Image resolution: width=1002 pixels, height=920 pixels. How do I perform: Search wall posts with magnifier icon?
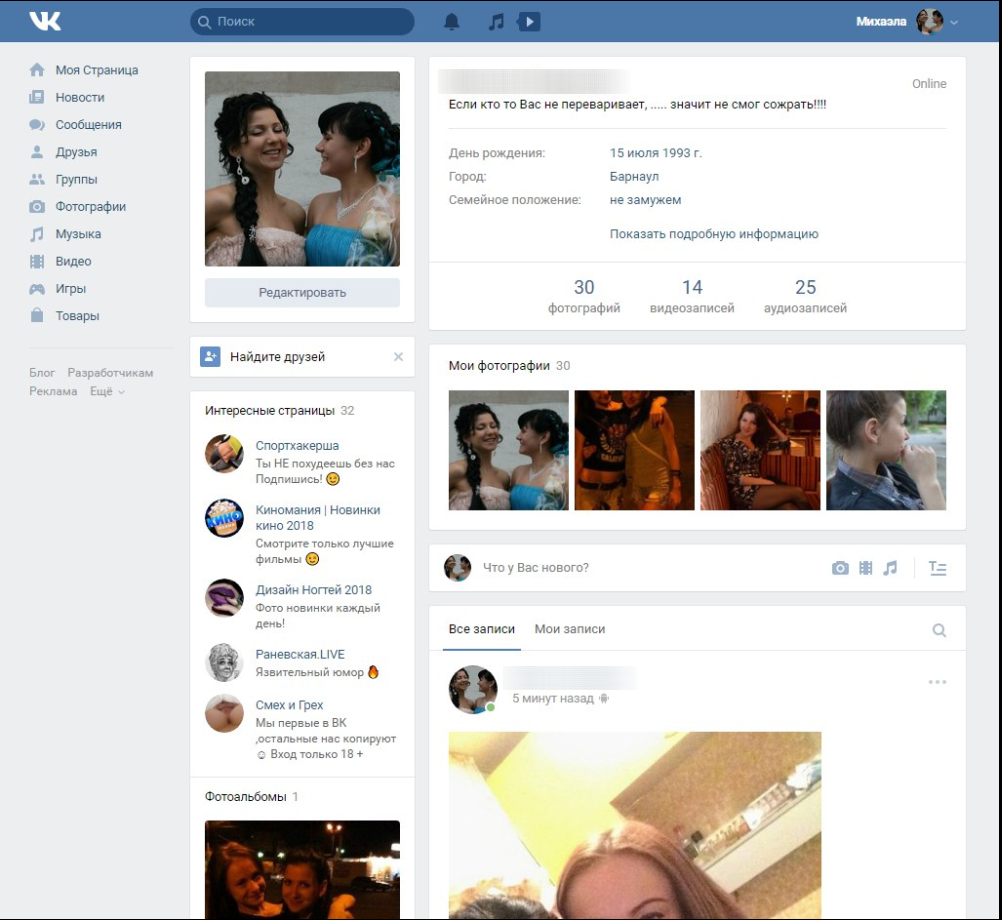point(939,631)
